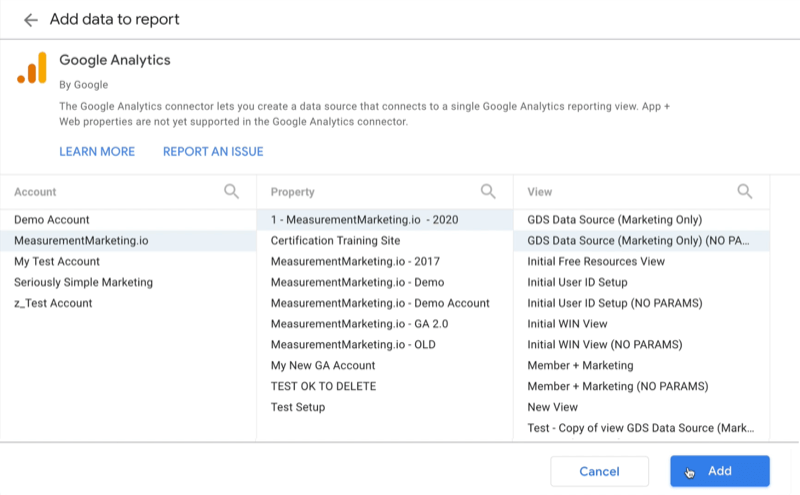Select the z_Test Account entry
Viewport: 800px width, 495px height.
(x=128, y=303)
